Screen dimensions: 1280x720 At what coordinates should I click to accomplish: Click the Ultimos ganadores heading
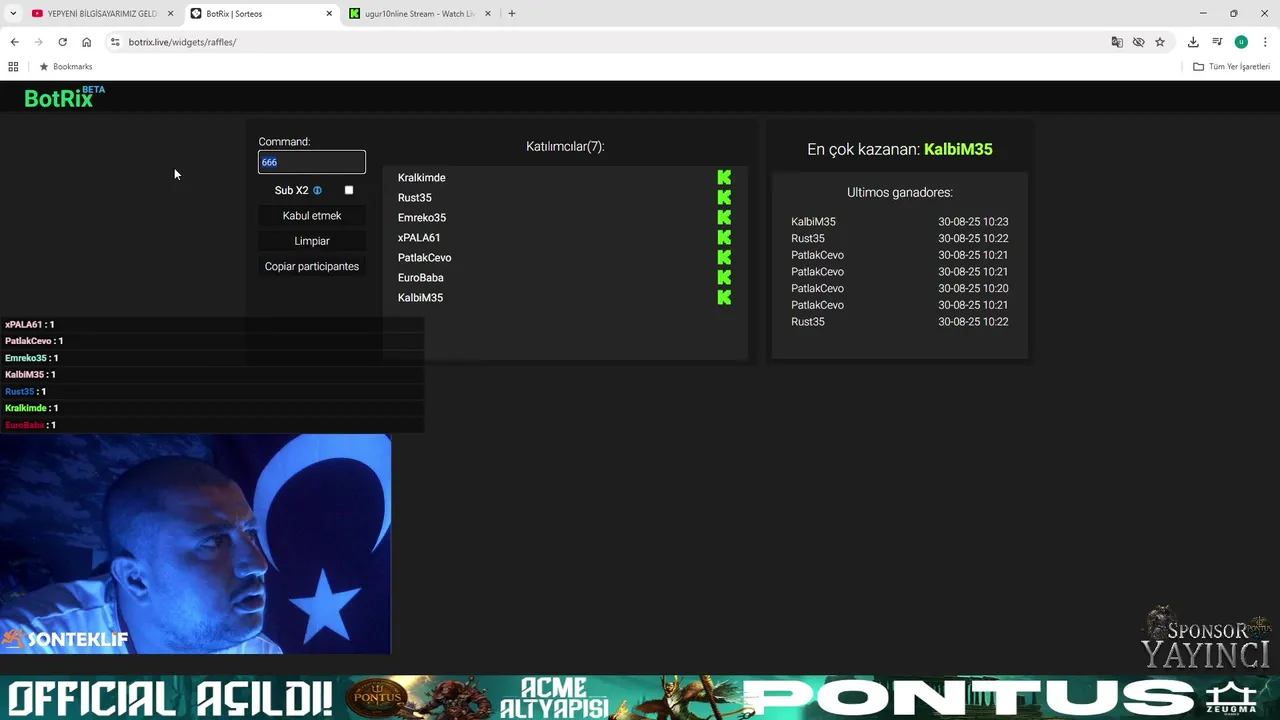click(x=900, y=192)
